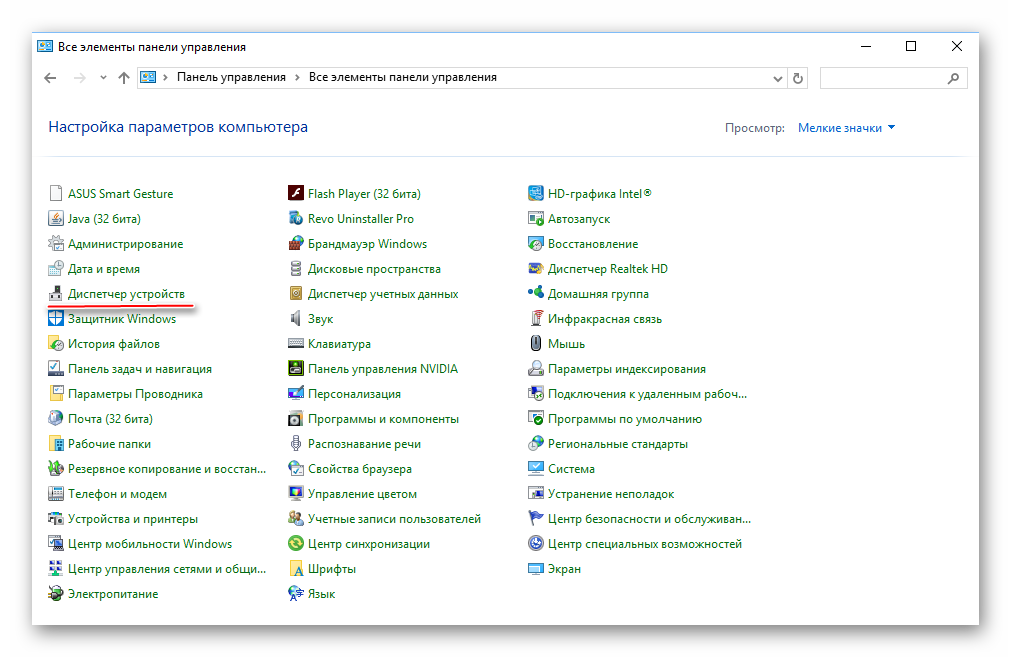1011x657 pixels.
Task: Click the Revo Uninstaller Pro icon
Action: (x=296, y=219)
